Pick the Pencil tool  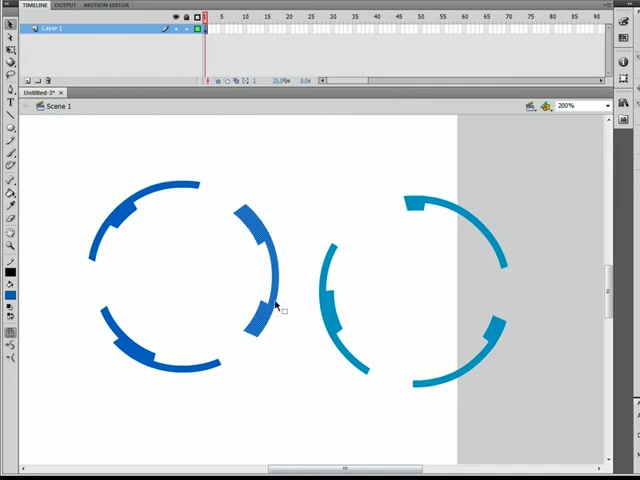point(10,140)
